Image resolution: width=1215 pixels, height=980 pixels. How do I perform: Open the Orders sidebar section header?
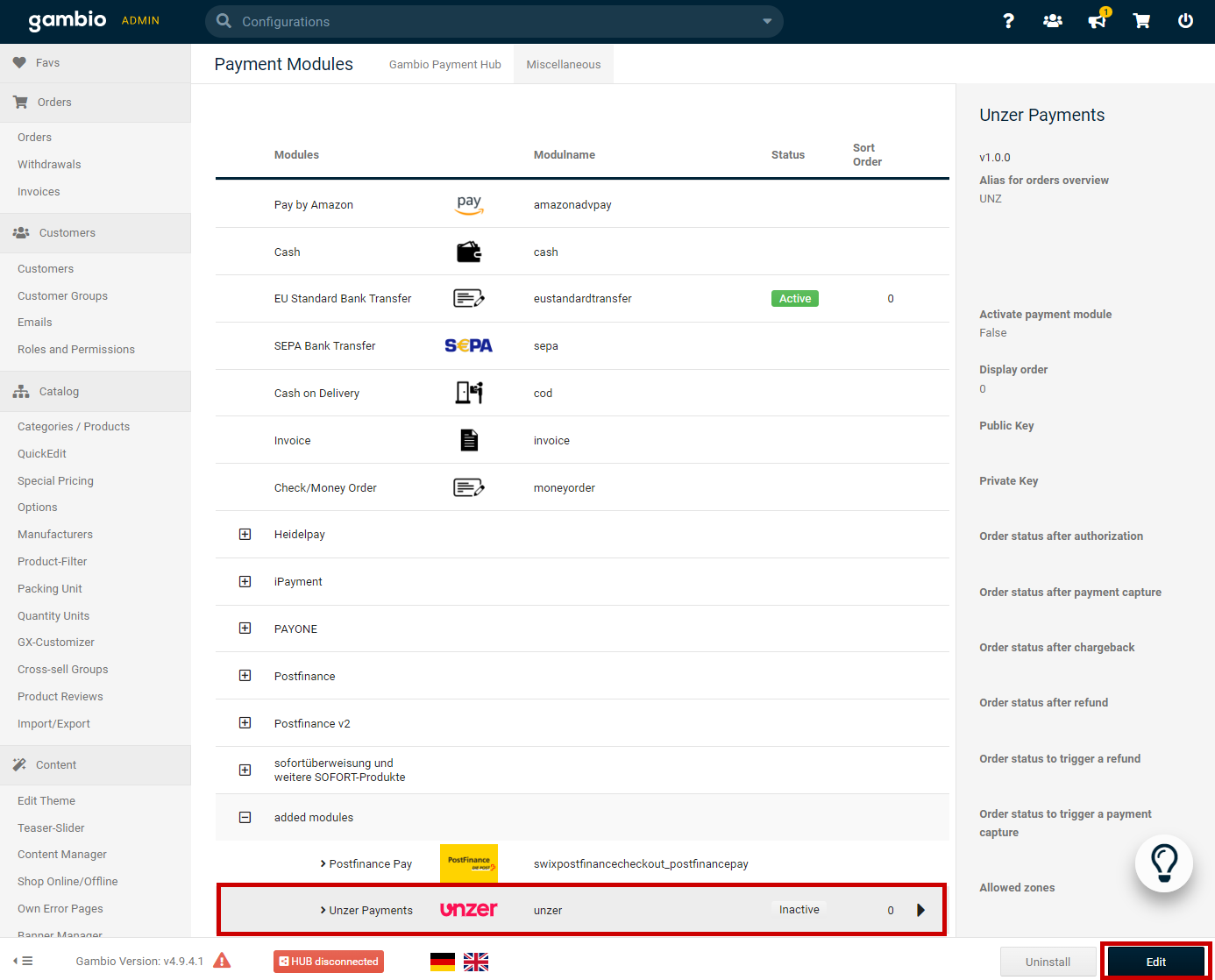(96, 103)
